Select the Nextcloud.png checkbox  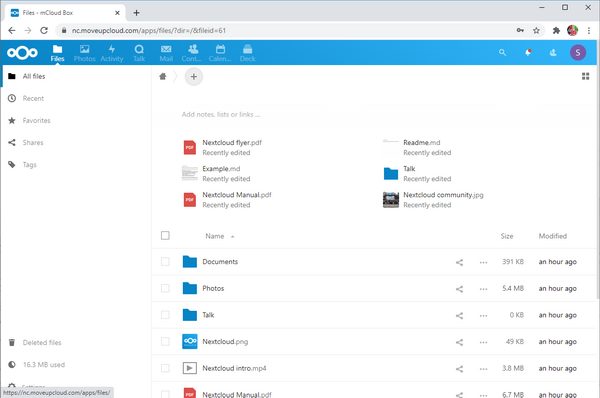point(165,341)
